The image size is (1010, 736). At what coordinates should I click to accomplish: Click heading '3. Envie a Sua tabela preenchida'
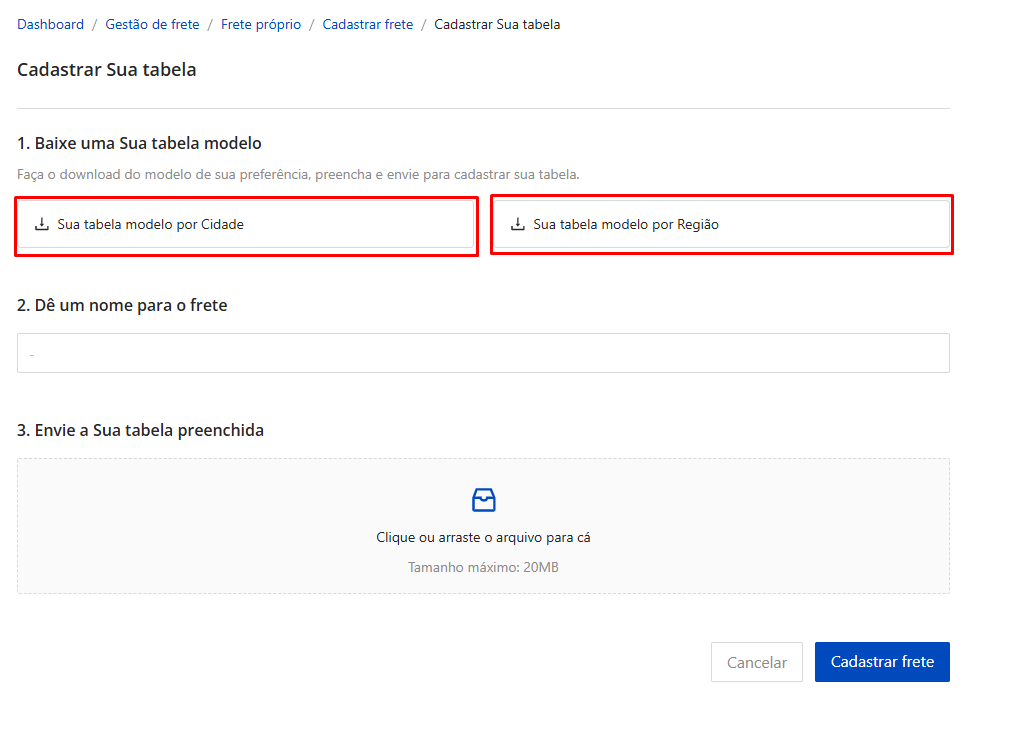[x=140, y=430]
